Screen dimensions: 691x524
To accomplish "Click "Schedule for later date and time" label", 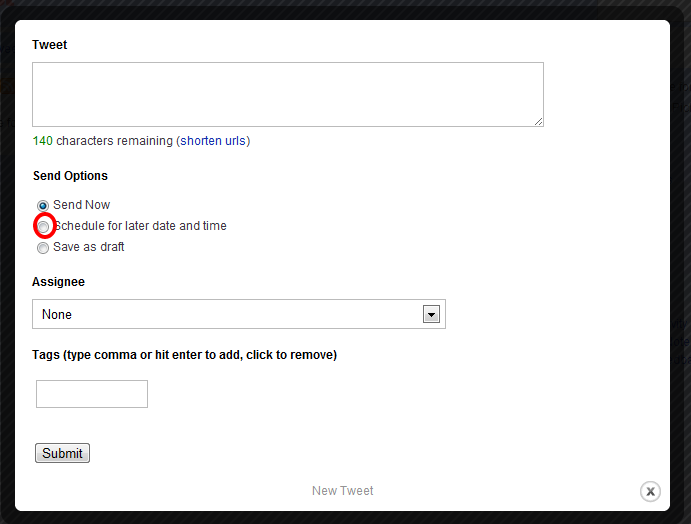I will tap(142, 226).
